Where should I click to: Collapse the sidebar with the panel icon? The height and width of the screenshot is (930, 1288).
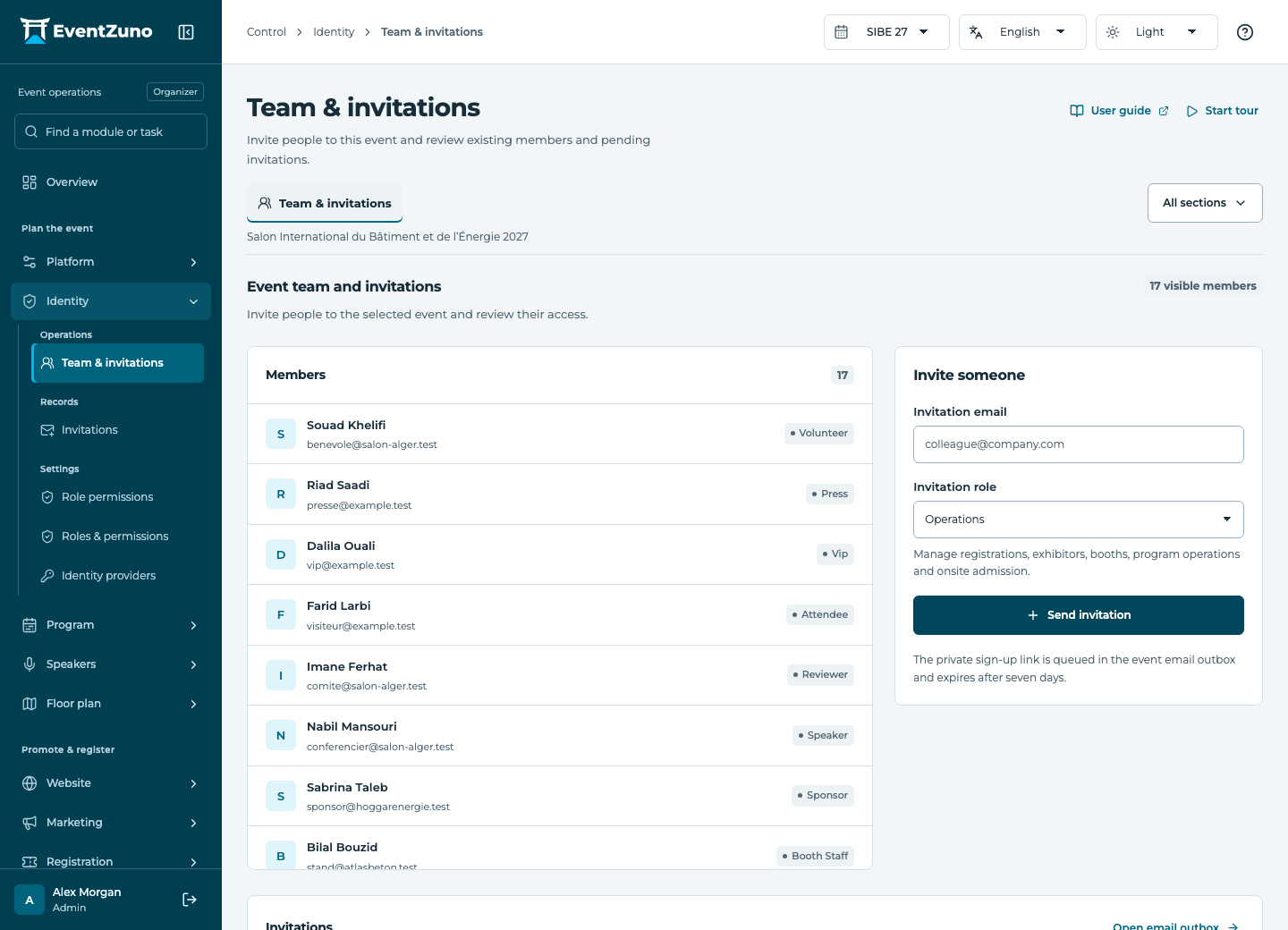tap(186, 32)
